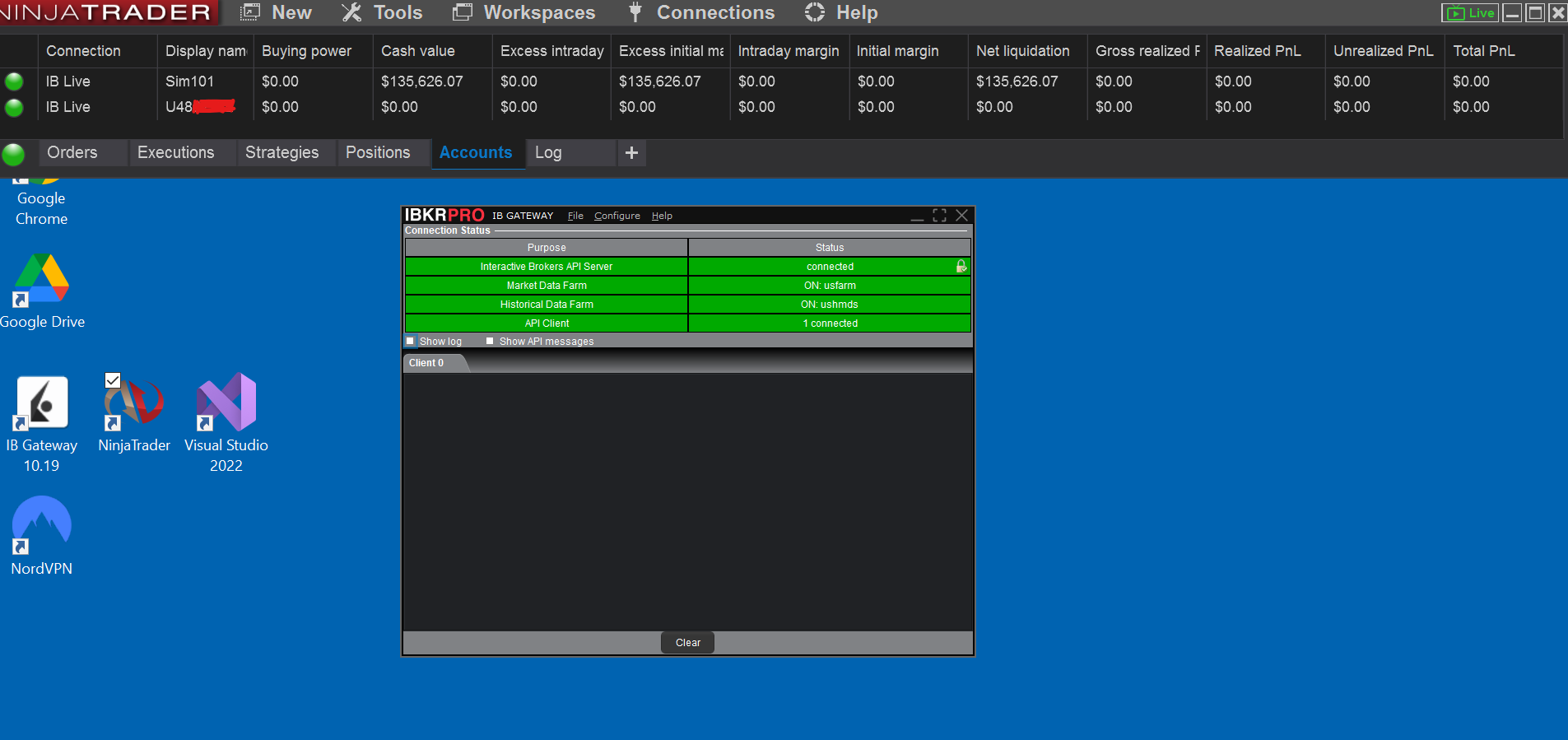Open NinjaTrader Help menu
The height and width of the screenshot is (740, 1568).
tap(842, 12)
